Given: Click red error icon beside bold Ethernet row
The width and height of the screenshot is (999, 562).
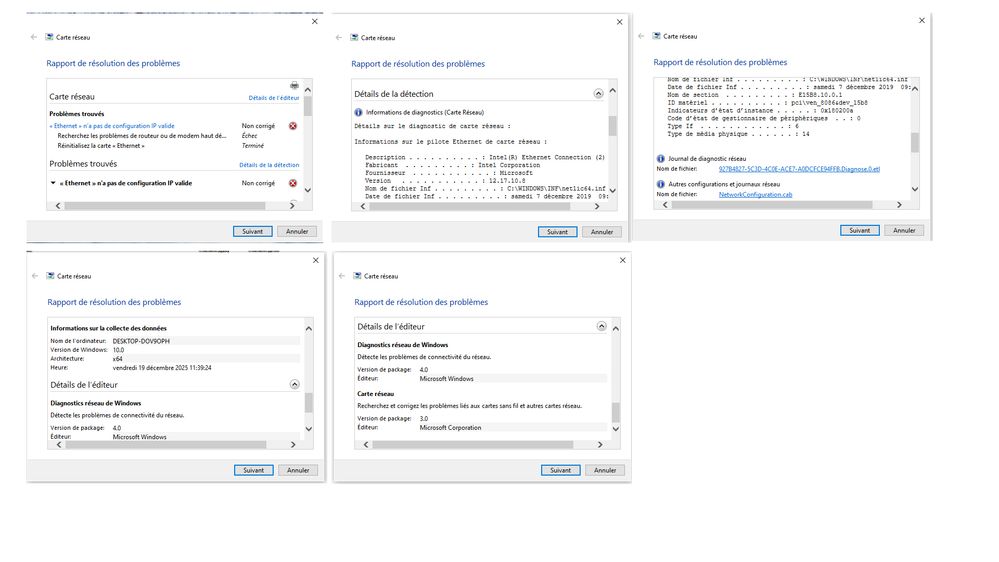Looking at the screenshot, I should coord(293,184).
